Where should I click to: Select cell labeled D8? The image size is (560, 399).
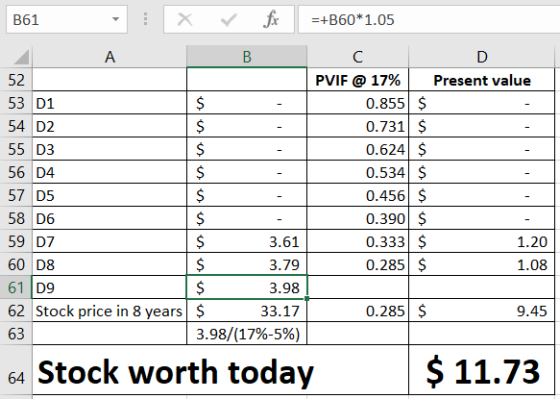tap(110, 264)
